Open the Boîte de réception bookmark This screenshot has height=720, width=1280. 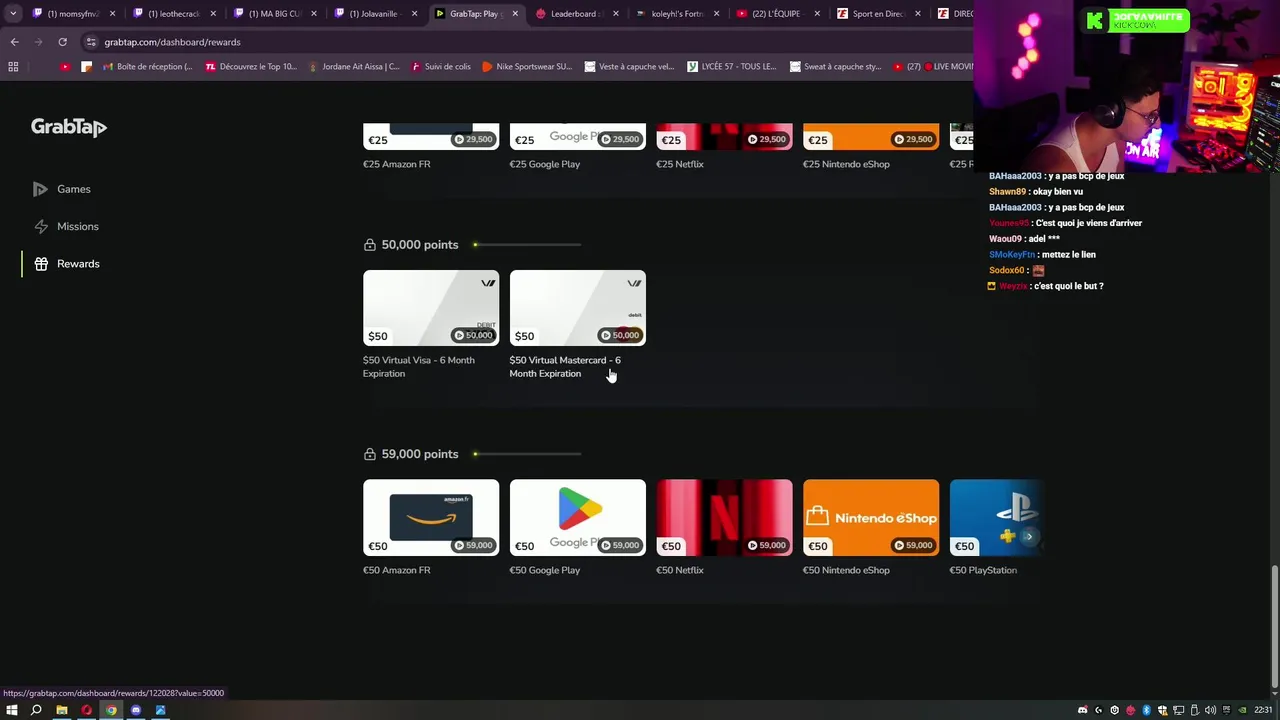[146, 67]
